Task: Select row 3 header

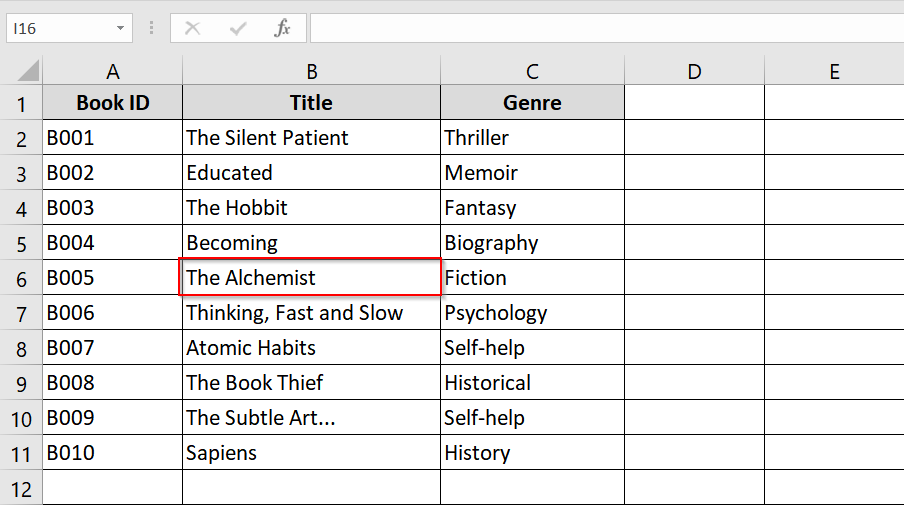Action: pyautogui.click(x=21, y=173)
